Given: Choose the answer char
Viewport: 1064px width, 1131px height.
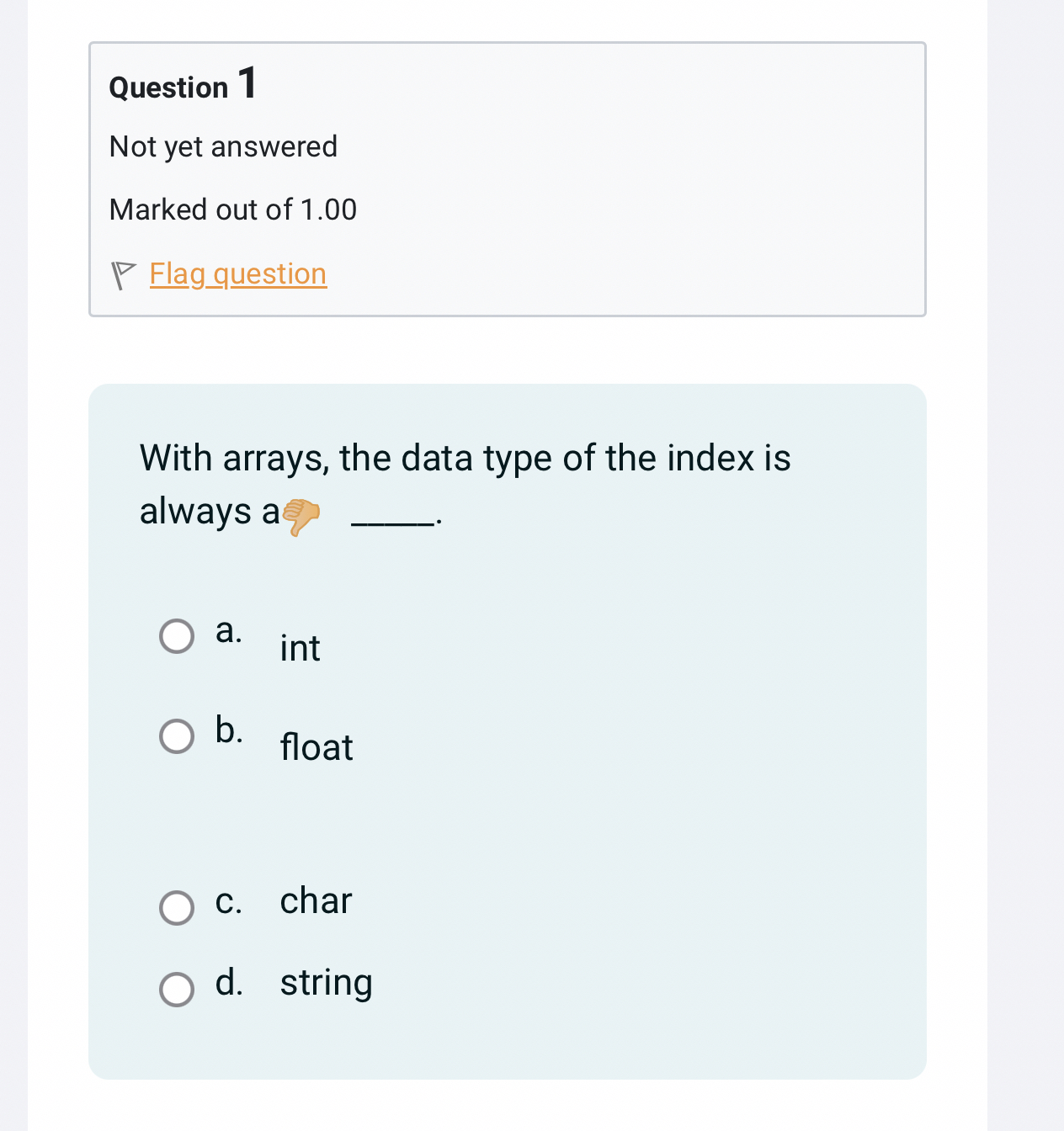Looking at the screenshot, I should [315, 900].
